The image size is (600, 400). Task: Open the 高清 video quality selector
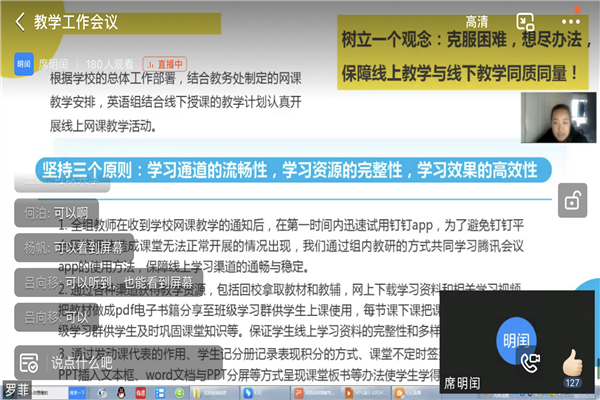tap(477, 21)
